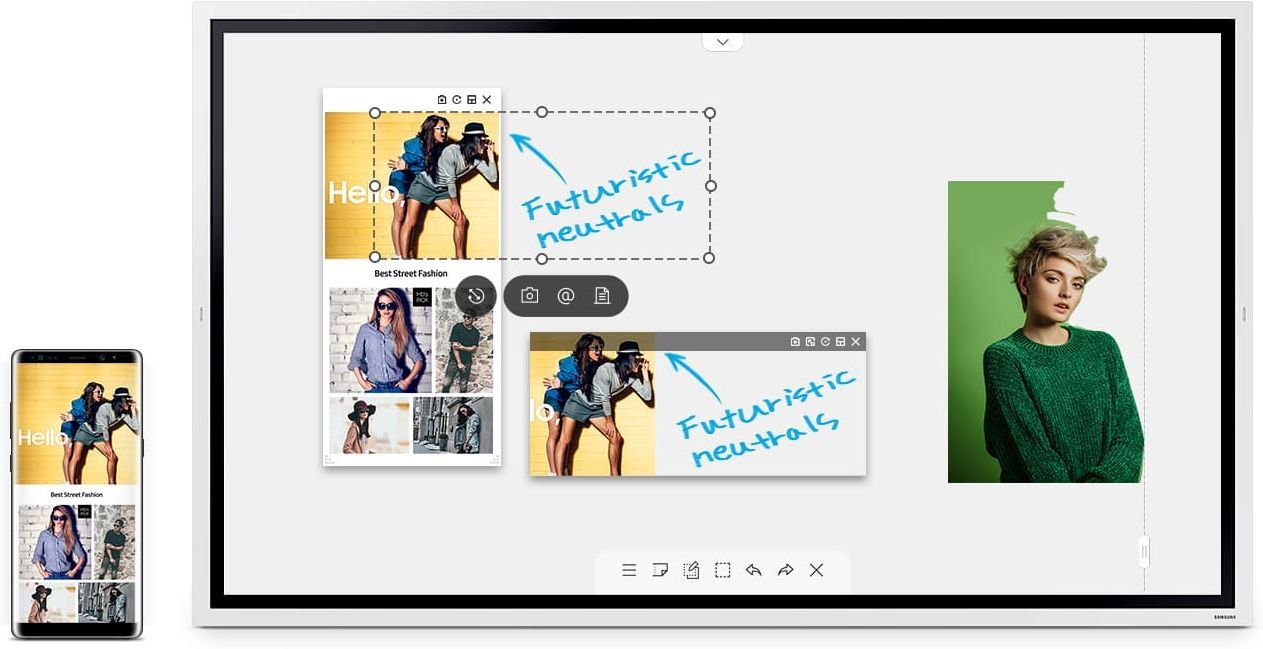Change layout of the mirrored phone window
The width and height of the screenshot is (1263, 649).
tap(472, 100)
